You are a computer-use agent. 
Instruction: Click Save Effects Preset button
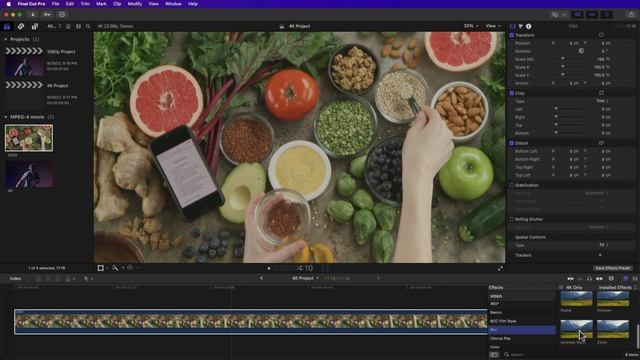pyautogui.click(x=612, y=268)
